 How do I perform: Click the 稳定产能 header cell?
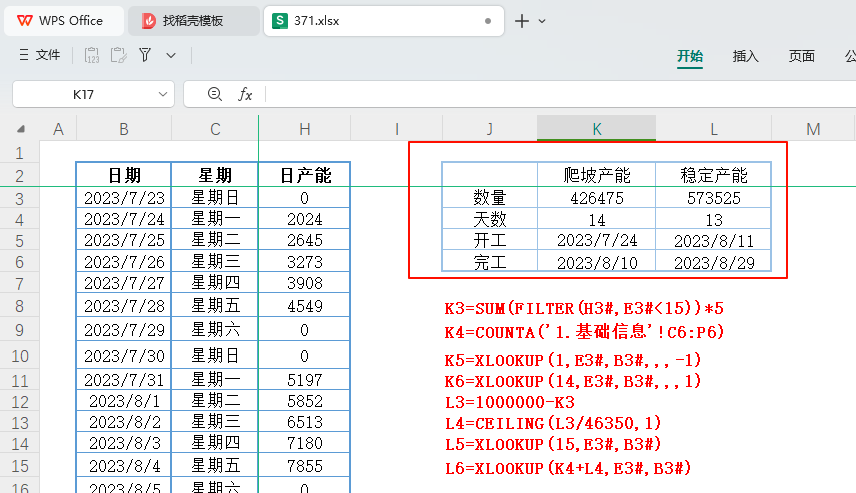tap(714, 175)
